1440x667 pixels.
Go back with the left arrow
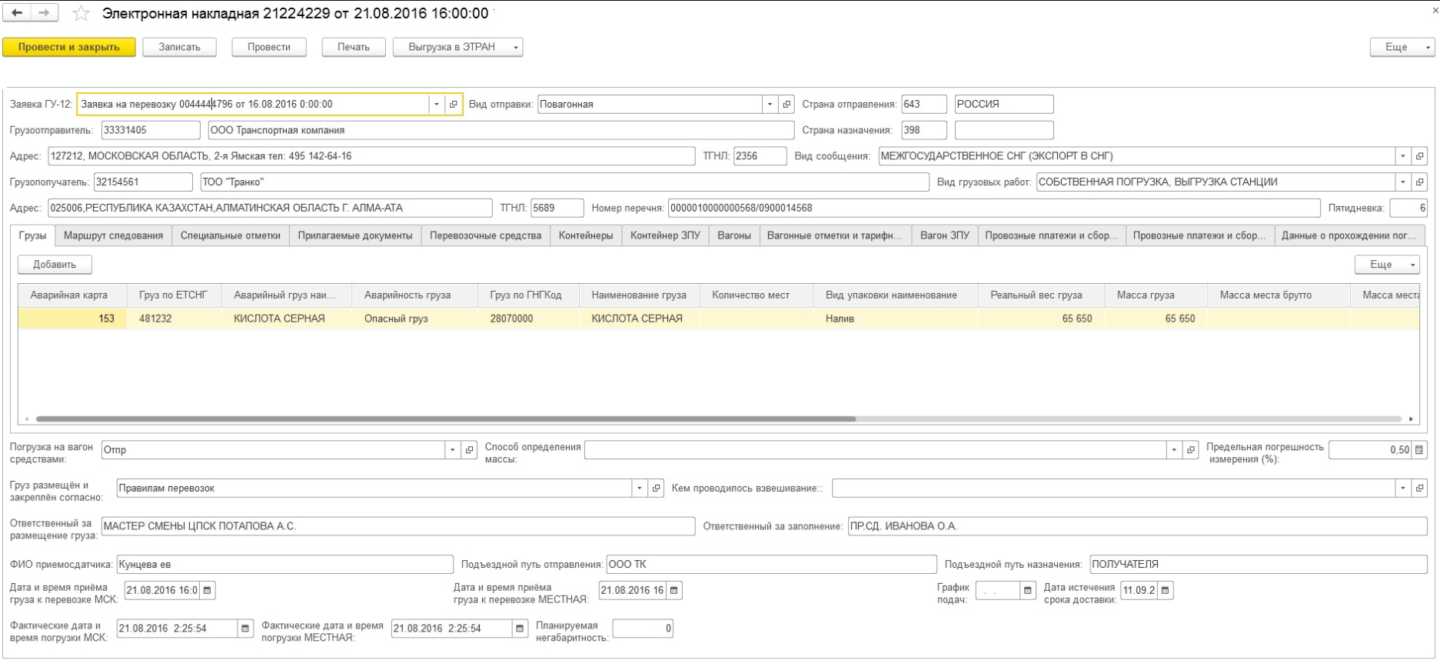point(16,13)
